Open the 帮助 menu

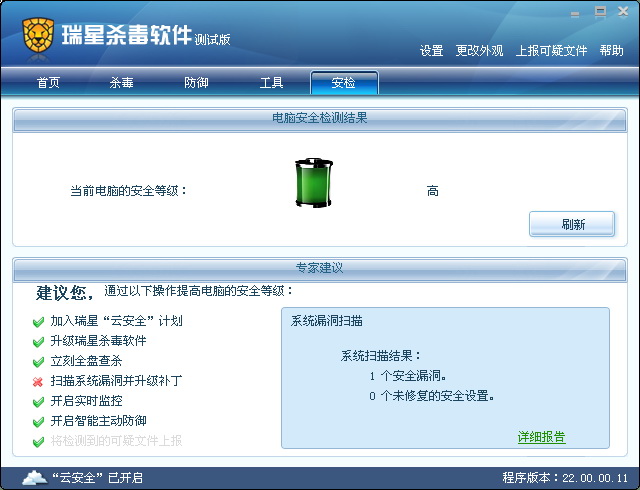click(x=611, y=51)
